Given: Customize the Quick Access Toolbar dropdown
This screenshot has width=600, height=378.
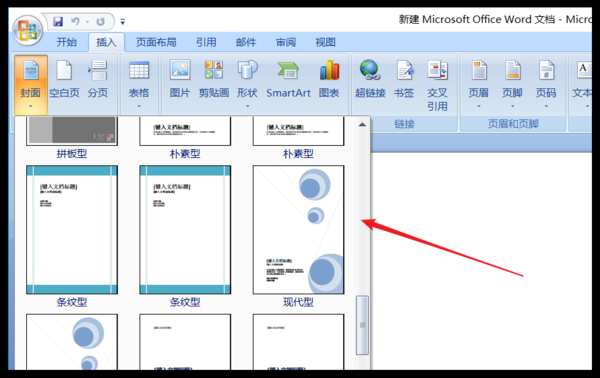Looking at the screenshot, I should (x=122, y=22).
